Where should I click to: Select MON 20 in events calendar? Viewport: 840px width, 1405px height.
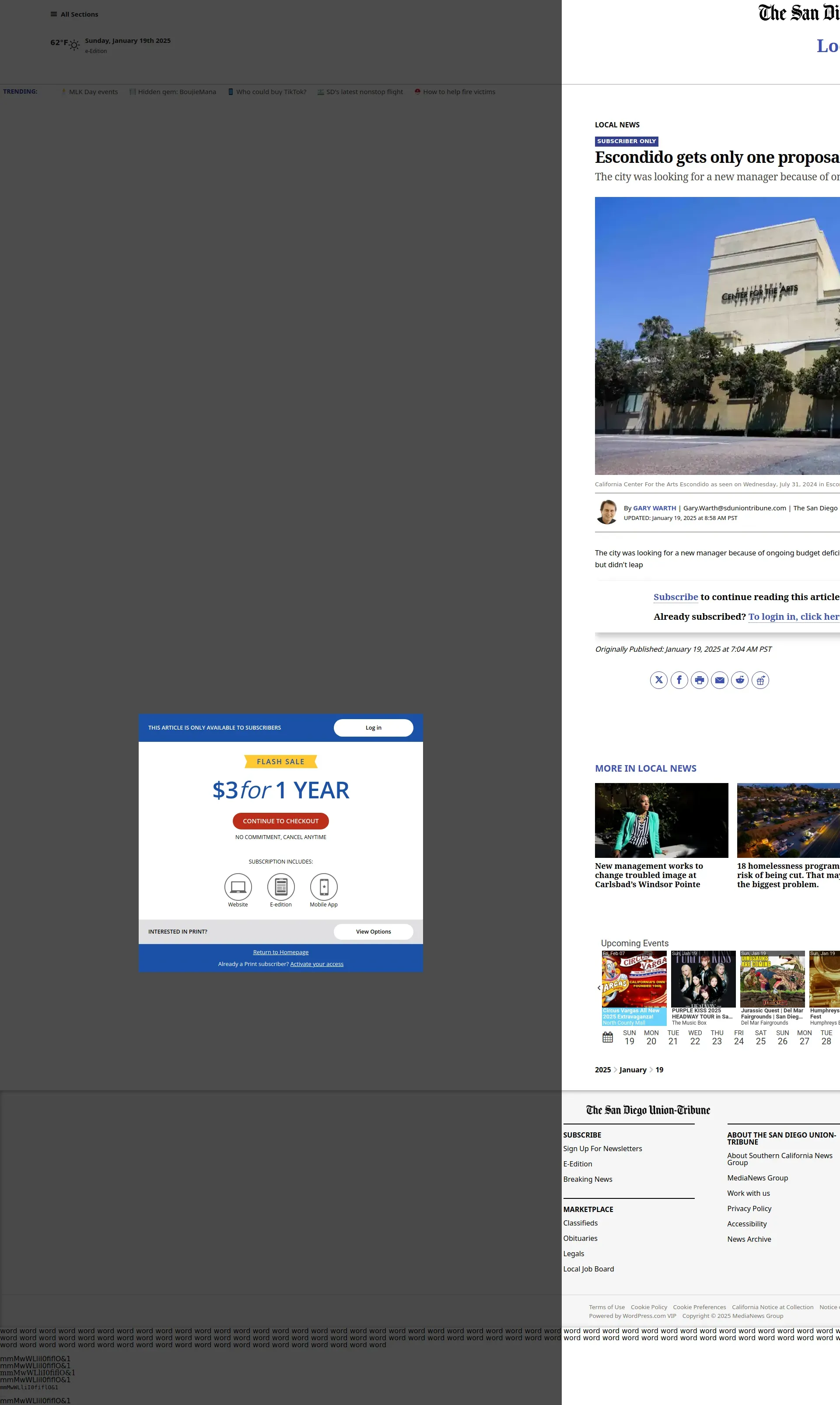[651, 1037]
